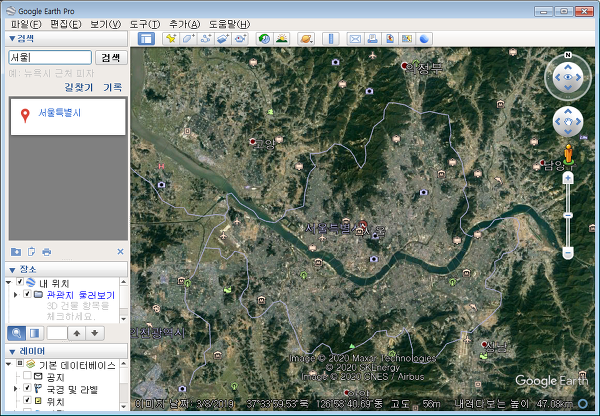Open the 편집(E) menu
Image resolution: width=600 pixels, height=416 pixels.
[x=66, y=24]
